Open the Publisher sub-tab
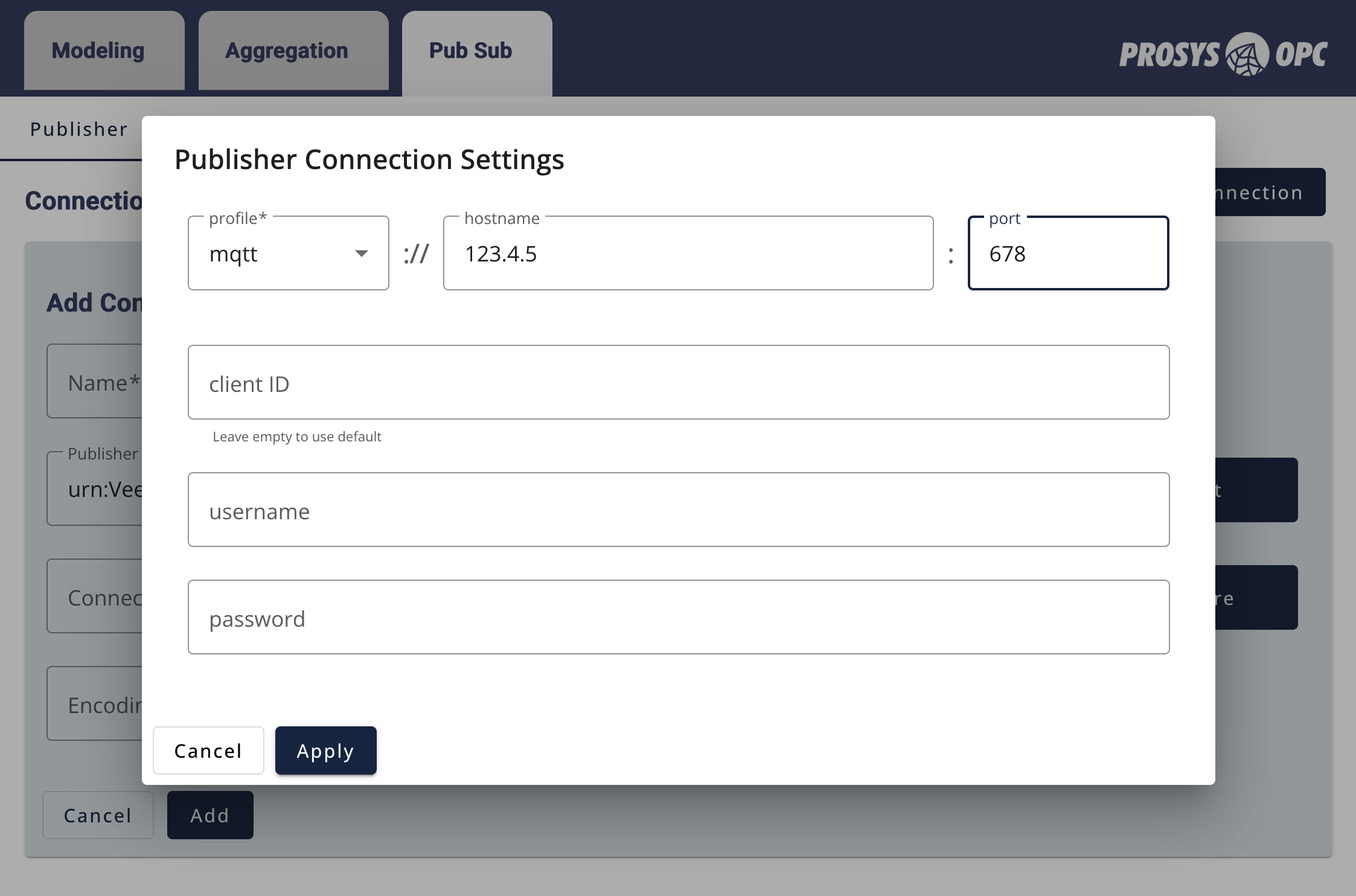Screen dimensions: 1356x896 tap(78, 129)
